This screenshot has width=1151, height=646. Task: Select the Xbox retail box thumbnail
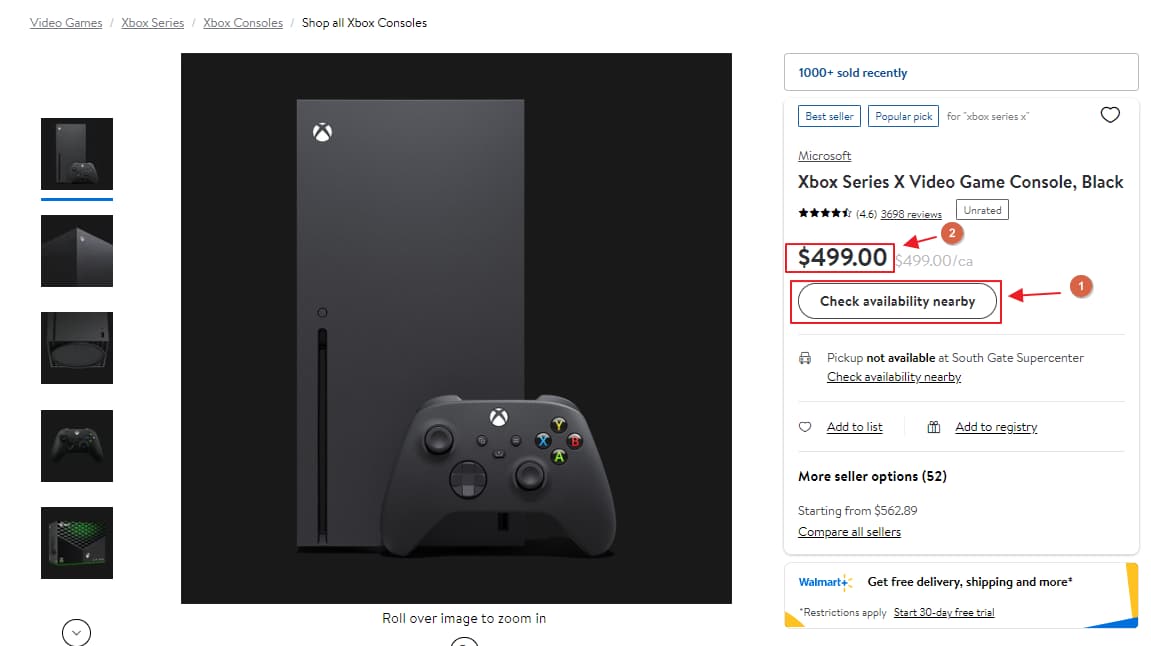pos(76,543)
